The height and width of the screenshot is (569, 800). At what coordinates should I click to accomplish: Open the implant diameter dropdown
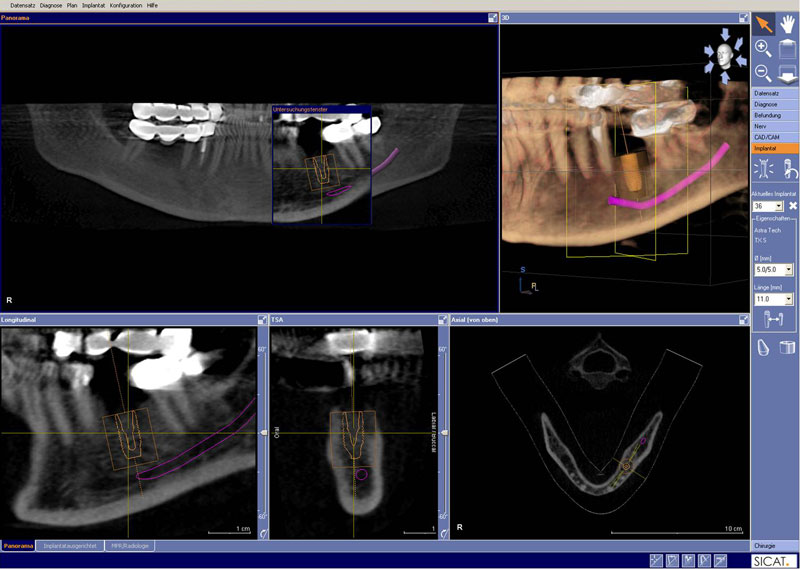tap(789, 270)
